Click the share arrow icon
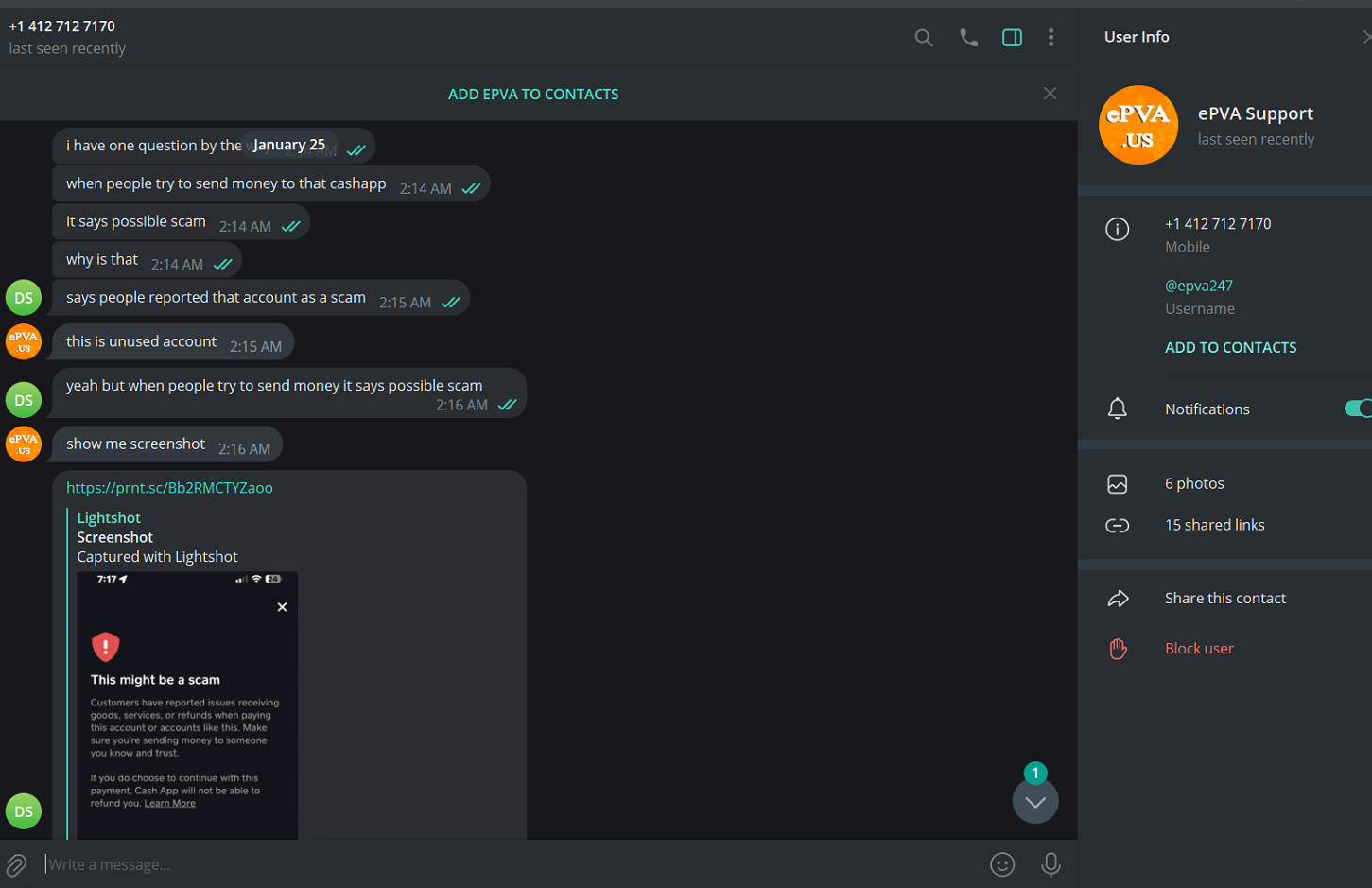Image resolution: width=1372 pixels, height=888 pixels. [x=1118, y=599]
